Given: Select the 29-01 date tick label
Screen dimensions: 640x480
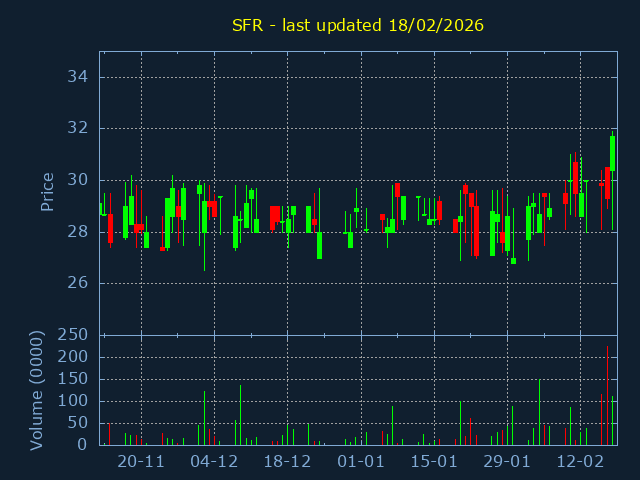Looking at the screenshot, I should click(507, 462).
